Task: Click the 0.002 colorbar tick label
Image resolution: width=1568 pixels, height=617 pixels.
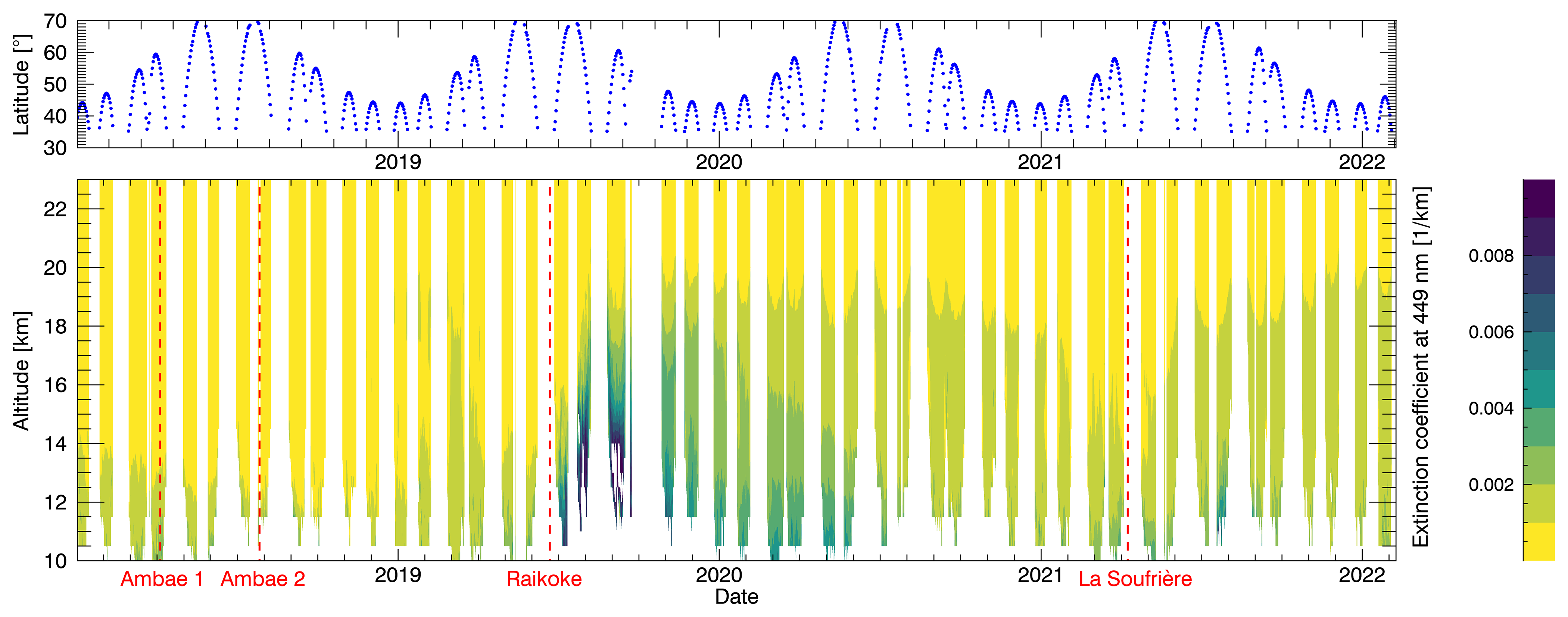Action: [1491, 485]
